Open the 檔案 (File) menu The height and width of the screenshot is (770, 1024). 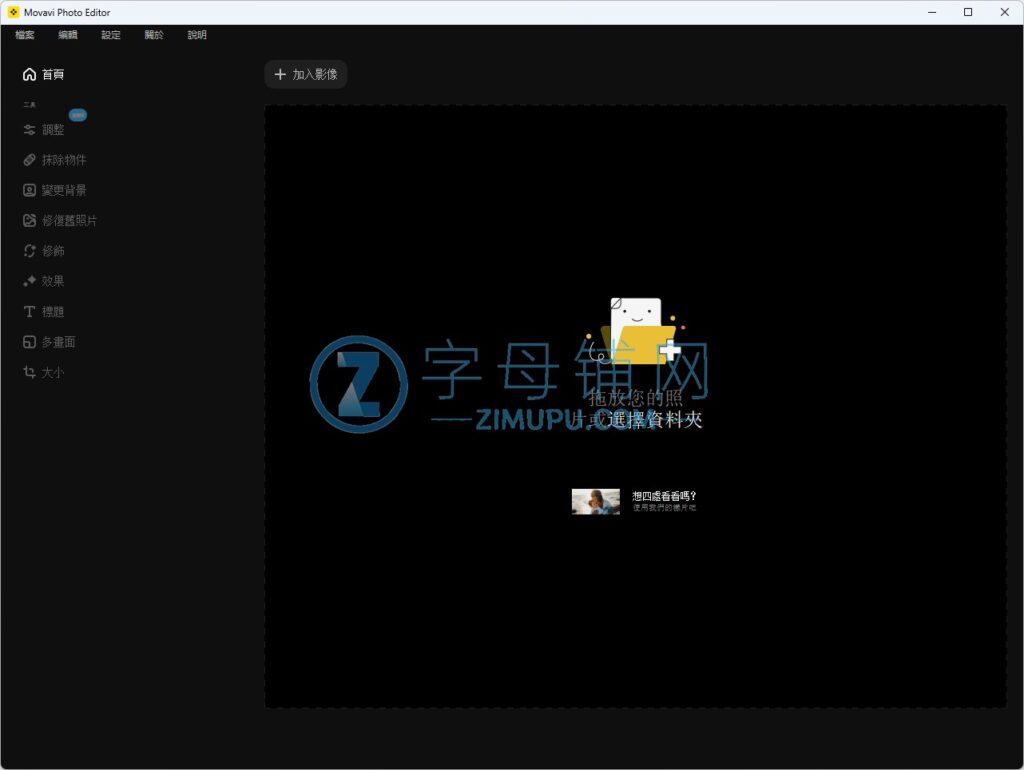point(25,35)
